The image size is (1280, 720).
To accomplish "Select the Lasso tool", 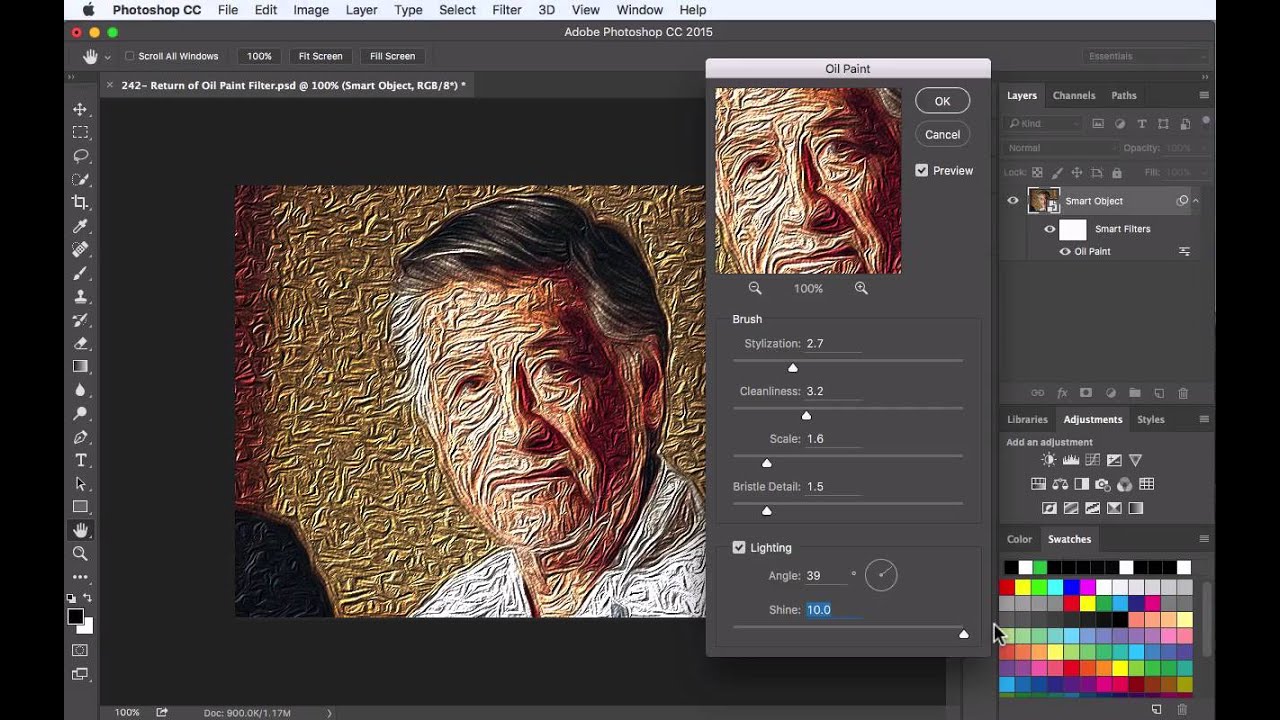I will tap(81, 156).
